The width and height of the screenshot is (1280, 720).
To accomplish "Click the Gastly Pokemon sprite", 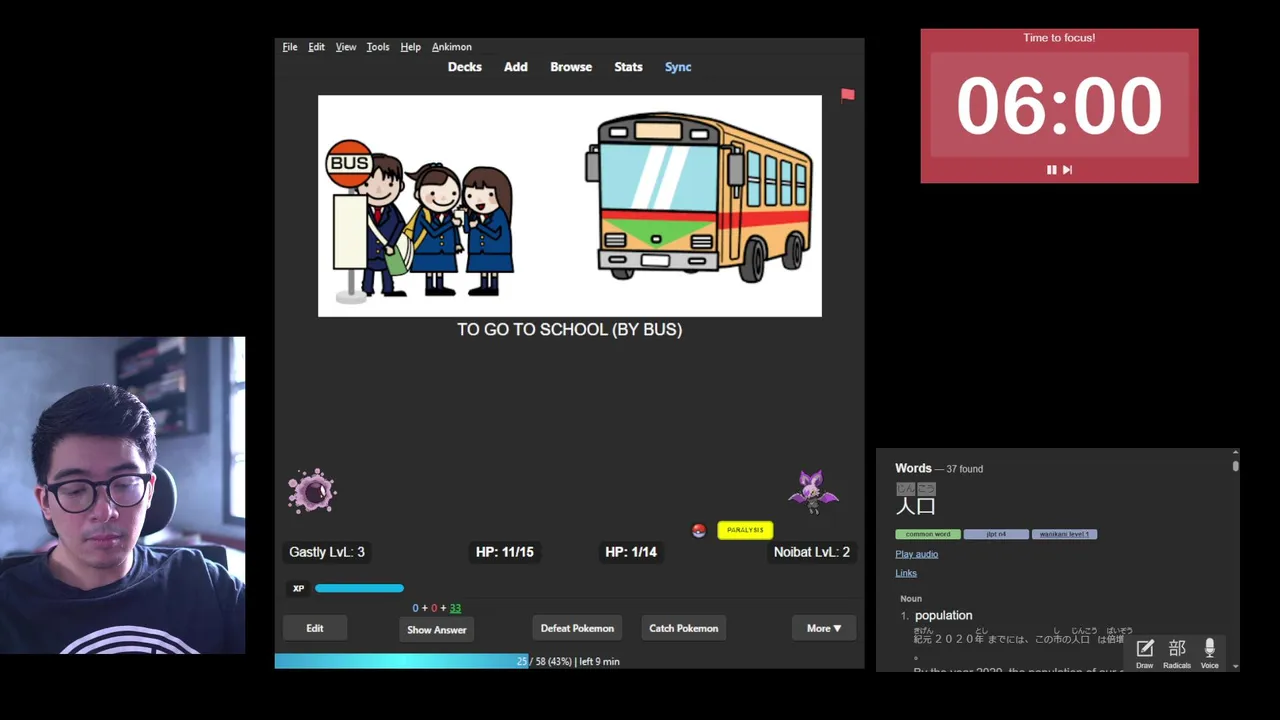I will 312,491.
